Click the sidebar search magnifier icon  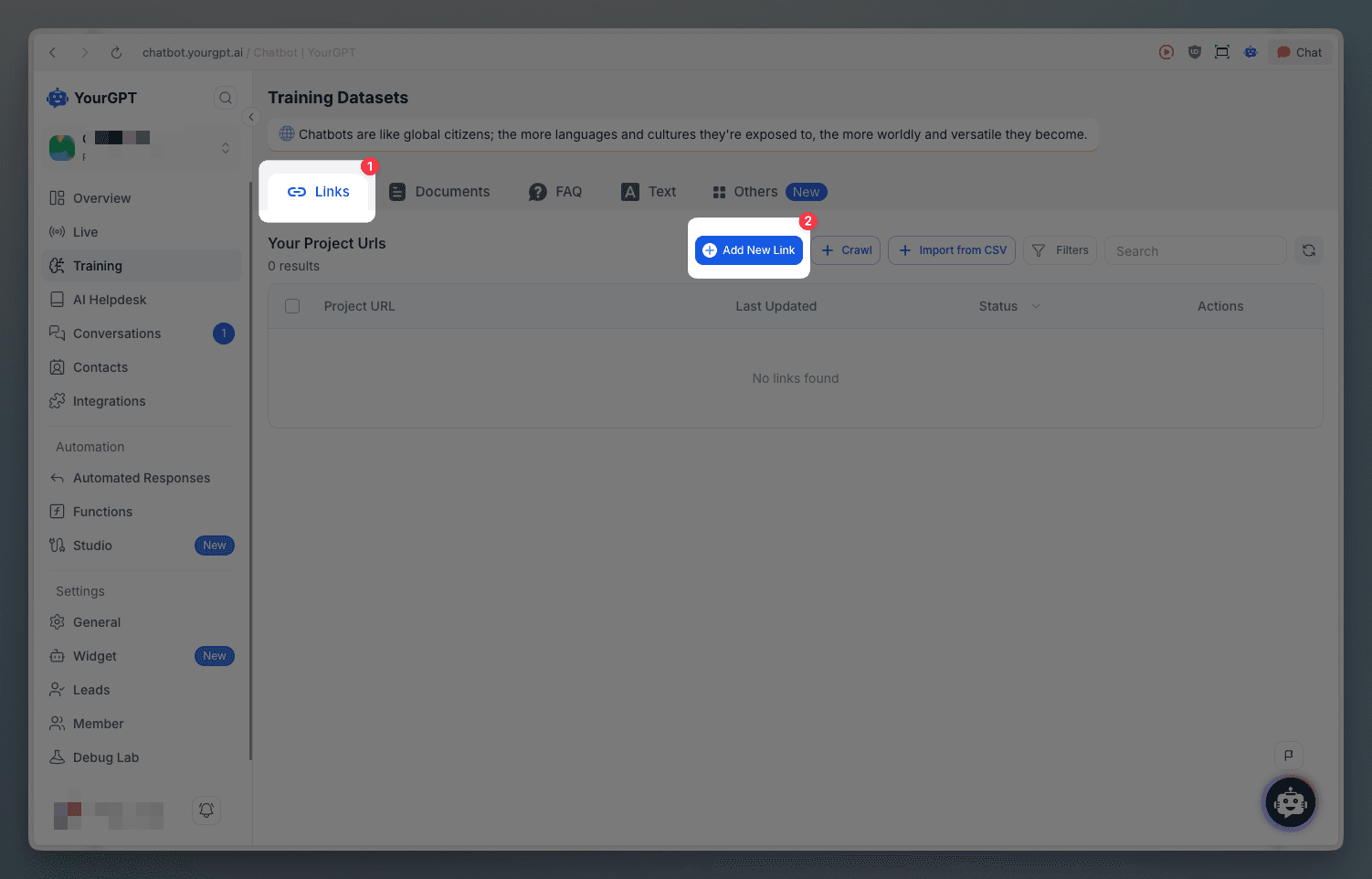click(226, 98)
